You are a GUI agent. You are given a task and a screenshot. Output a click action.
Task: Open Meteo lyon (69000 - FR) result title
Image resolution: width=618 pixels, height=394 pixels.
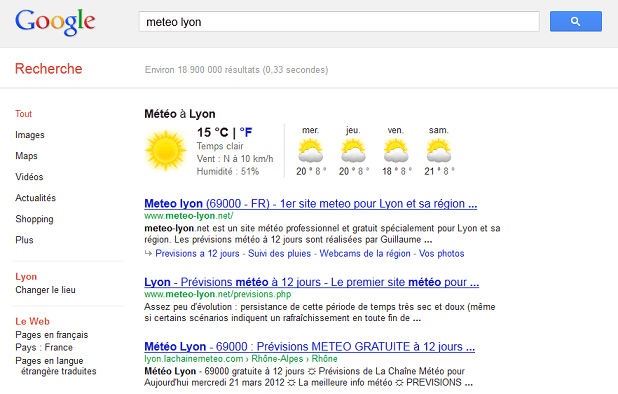coord(311,204)
